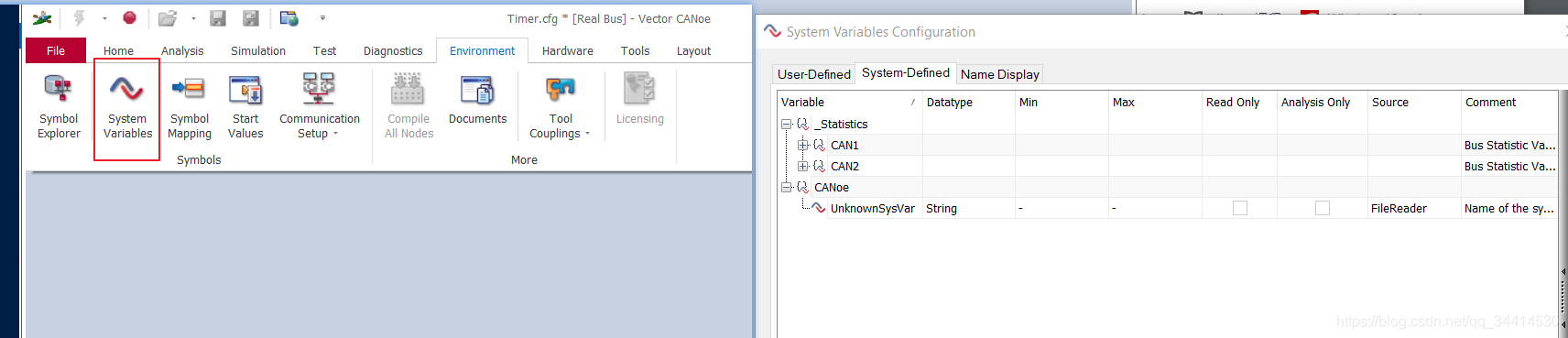The image size is (1568, 338).
Task: Switch to User-Defined tab
Action: point(814,74)
